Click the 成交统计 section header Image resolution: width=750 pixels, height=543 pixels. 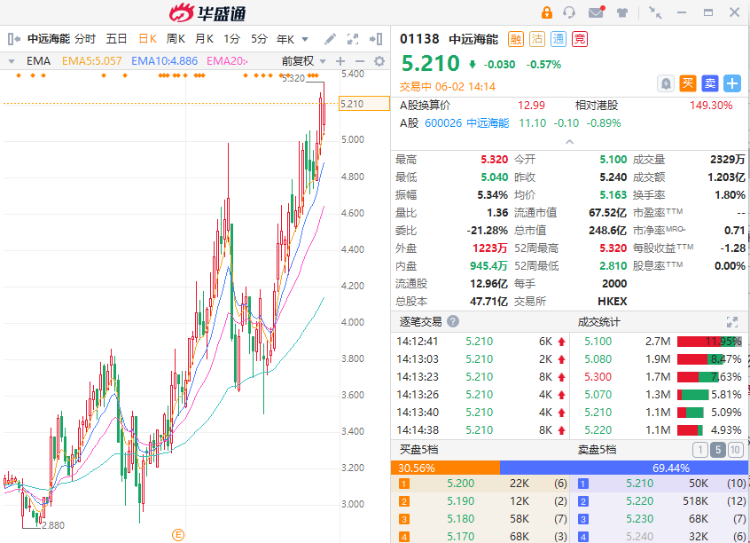[x=599, y=322]
